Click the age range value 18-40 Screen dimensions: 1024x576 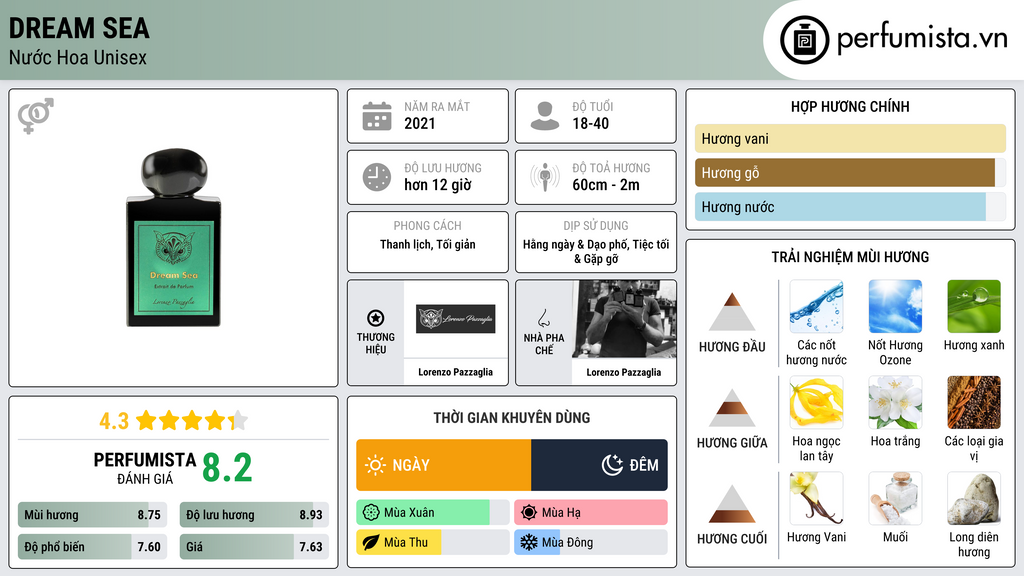590,123
